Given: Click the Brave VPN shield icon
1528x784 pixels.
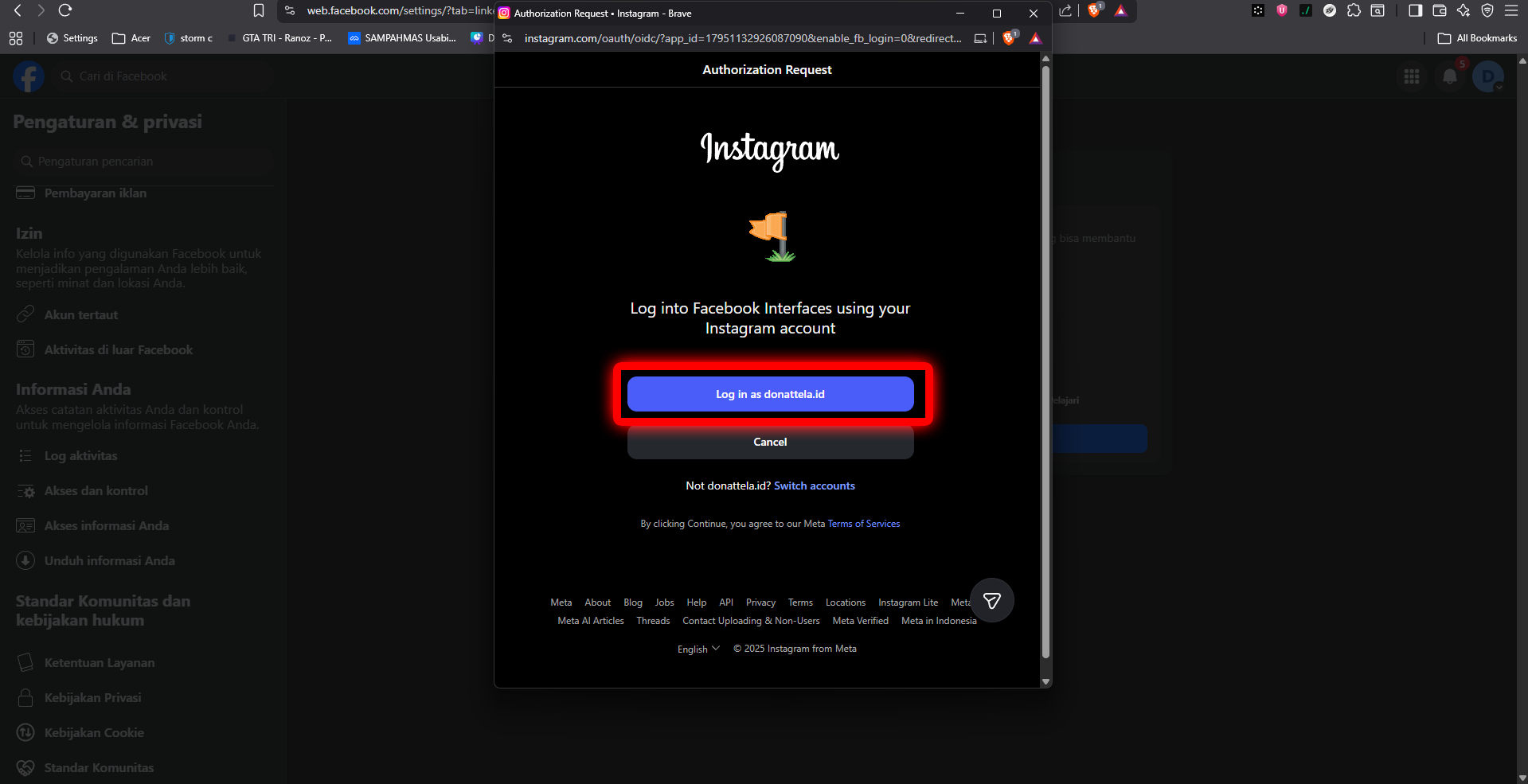Looking at the screenshot, I should point(1487,10).
